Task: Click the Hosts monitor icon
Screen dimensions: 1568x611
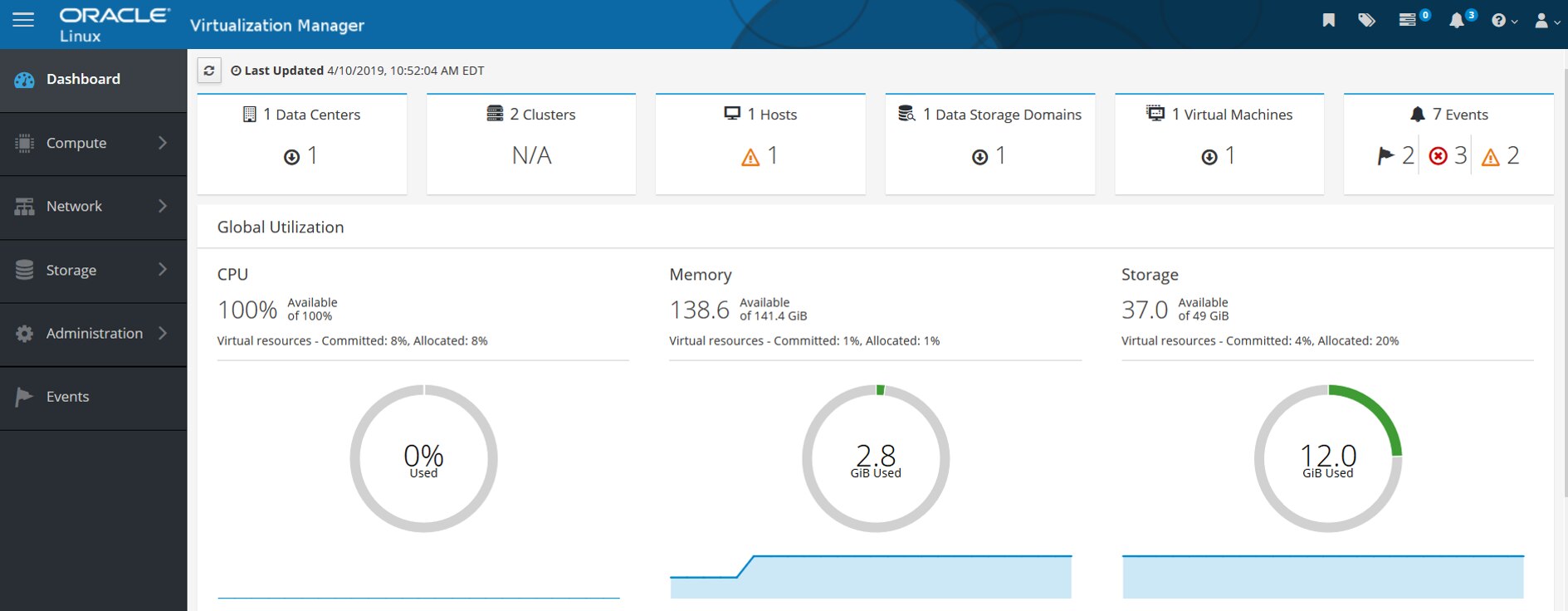Action: [732, 114]
